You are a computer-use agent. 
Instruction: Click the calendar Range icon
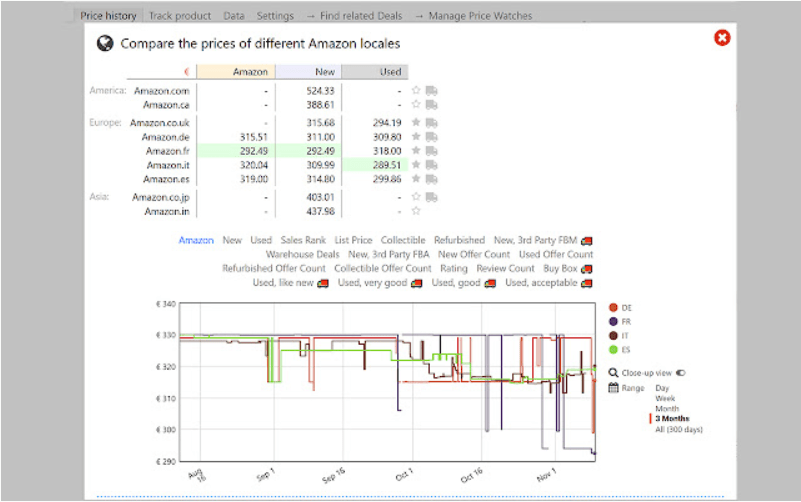(x=614, y=388)
